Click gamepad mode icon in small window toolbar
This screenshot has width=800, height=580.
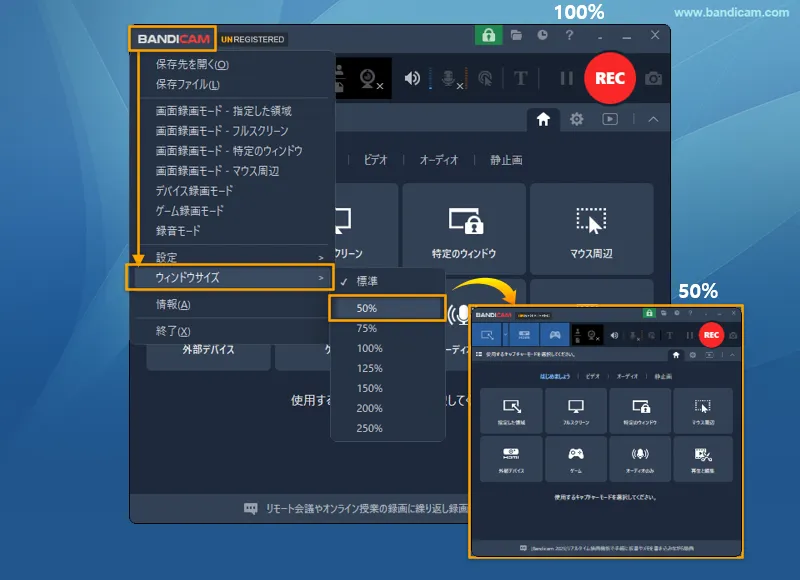tap(555, 335)
